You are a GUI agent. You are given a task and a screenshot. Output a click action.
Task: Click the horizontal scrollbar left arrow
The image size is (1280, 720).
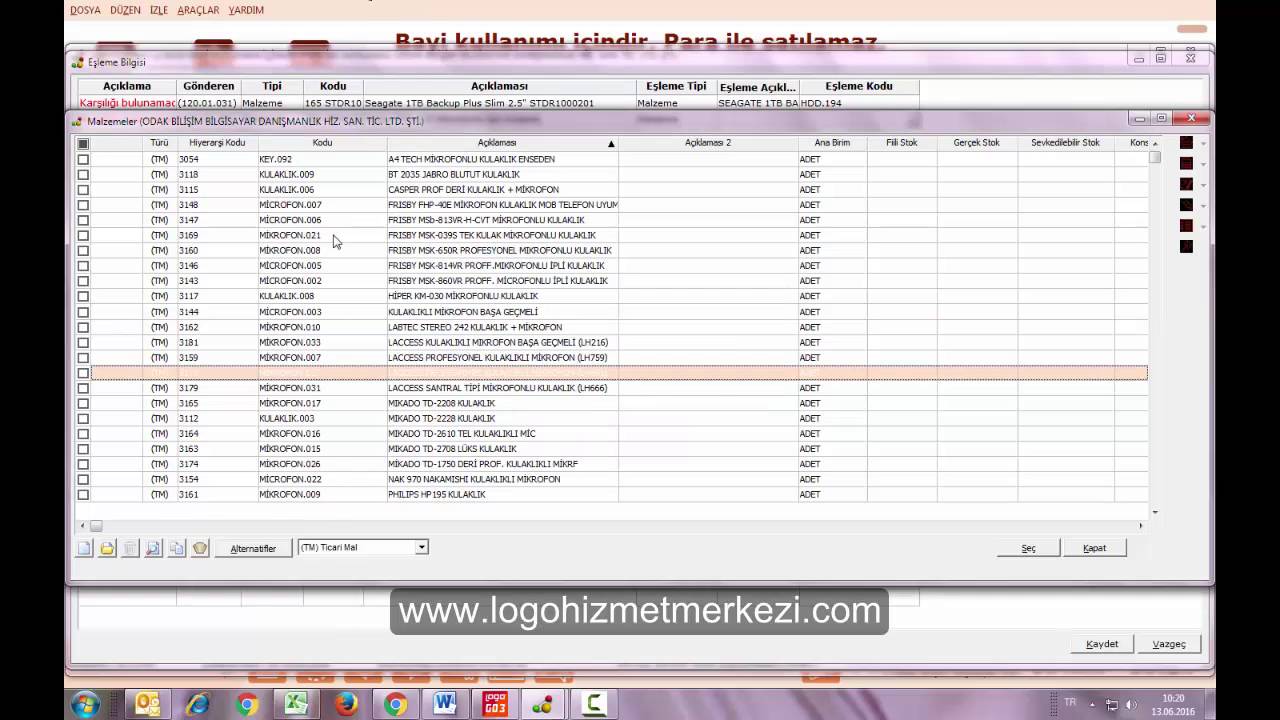83,525
